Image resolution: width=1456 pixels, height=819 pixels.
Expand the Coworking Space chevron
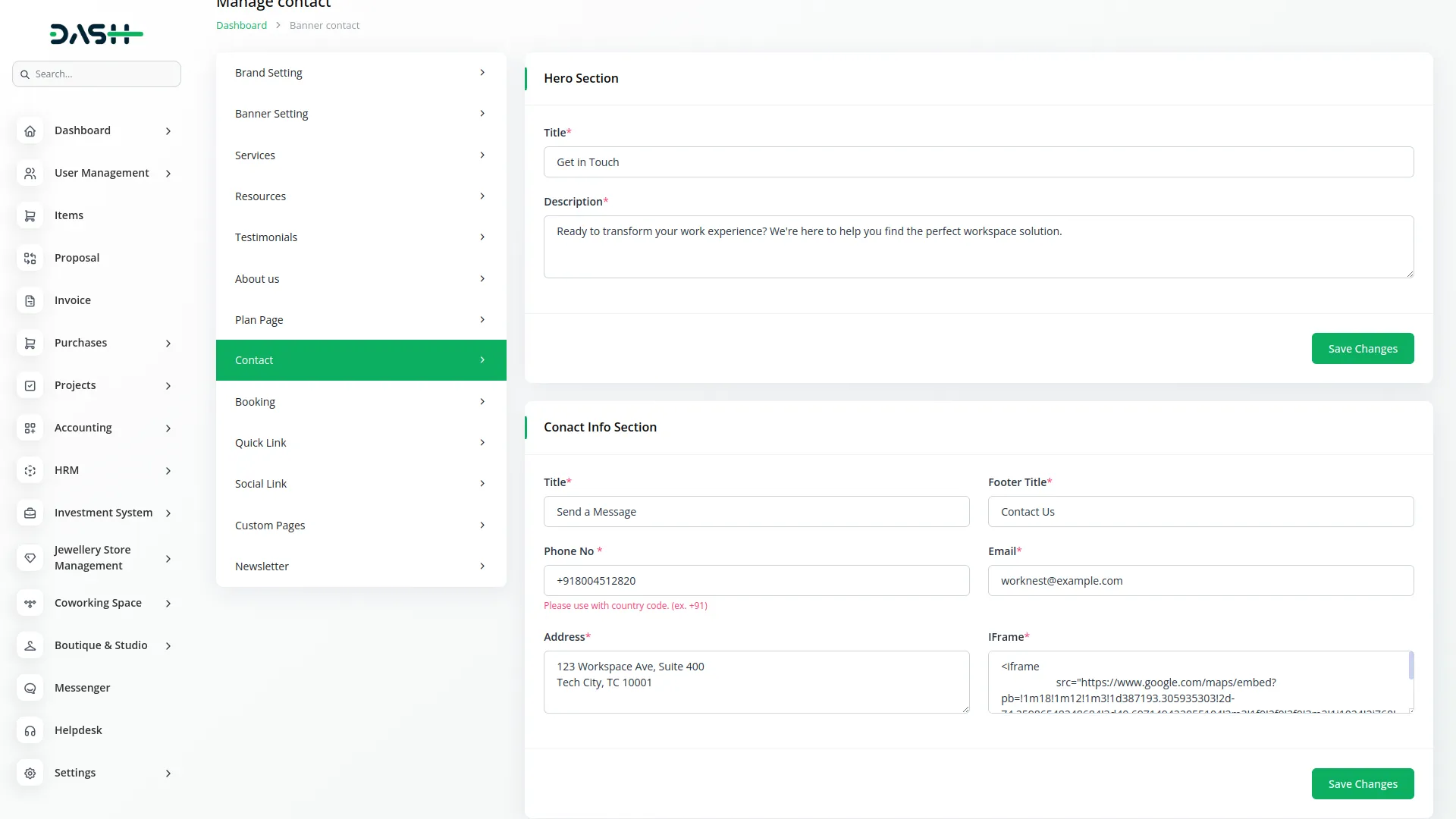point(168,604)
